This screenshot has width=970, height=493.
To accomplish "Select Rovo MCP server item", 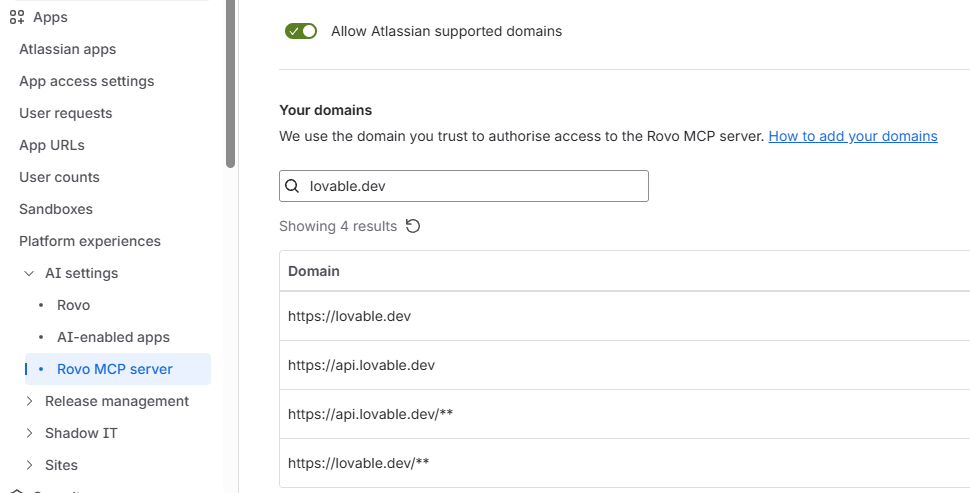I will point(115,369).
